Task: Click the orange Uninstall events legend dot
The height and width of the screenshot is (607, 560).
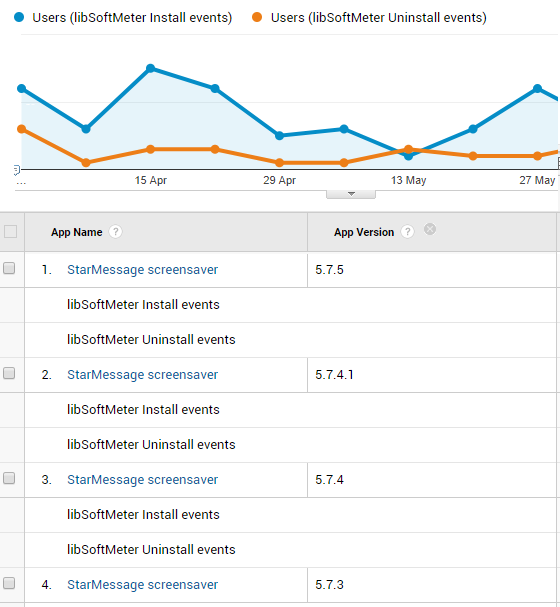Action: 257,17
